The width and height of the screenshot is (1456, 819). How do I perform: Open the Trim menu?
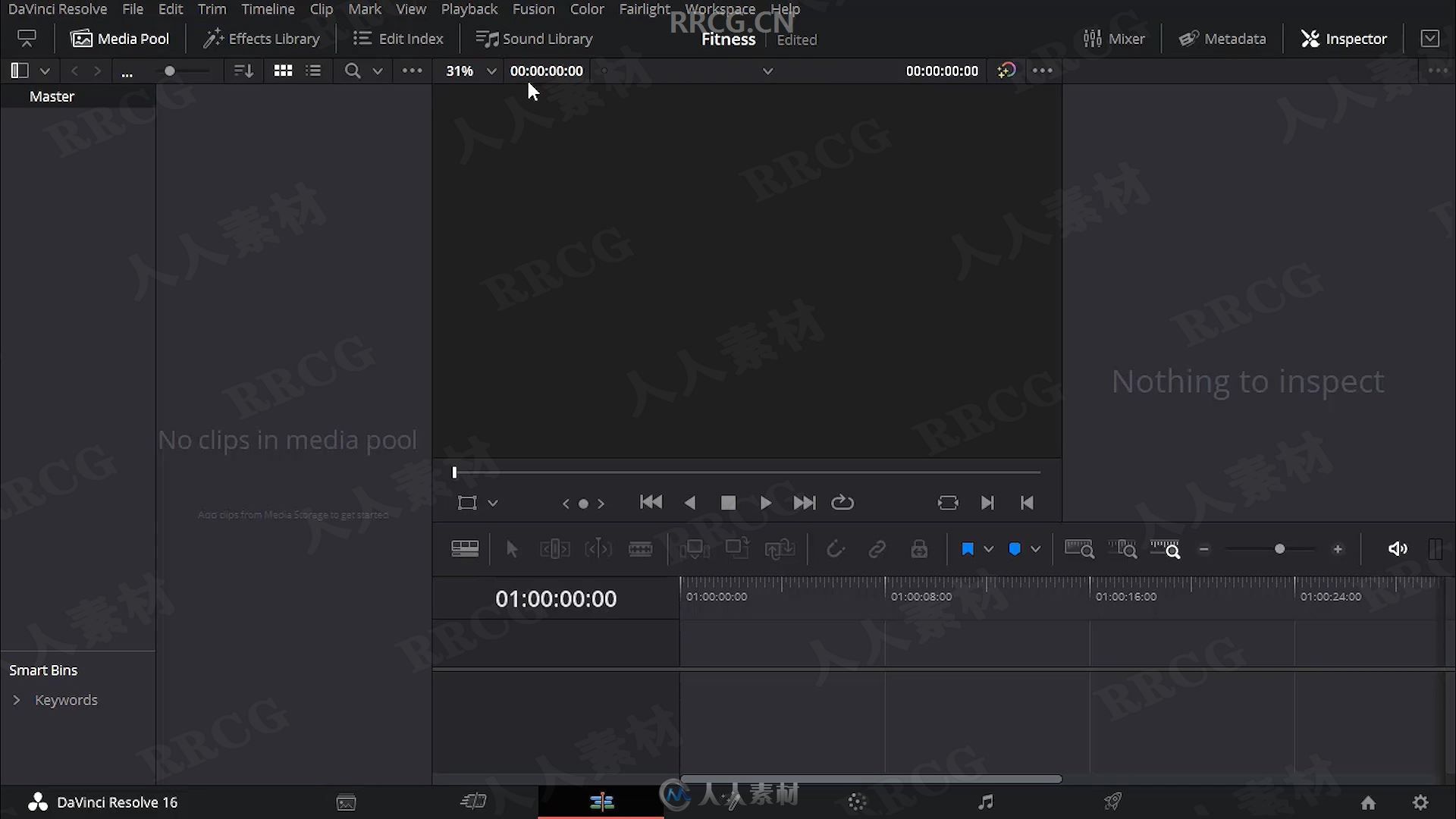(x=212, y=9)
